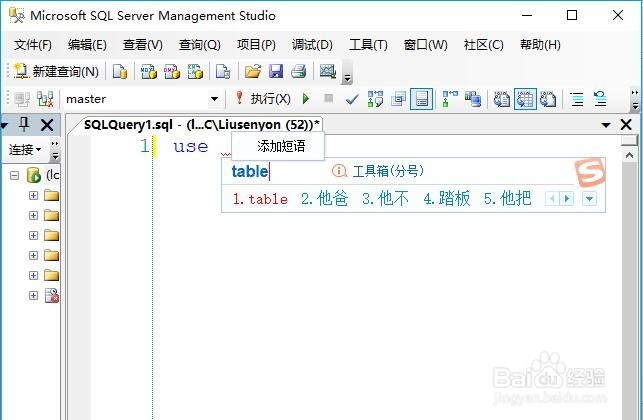This screenshot has height=420, width=643.
Task: Click the Uncomment Selected Lines icon
Action: [600, 99]
